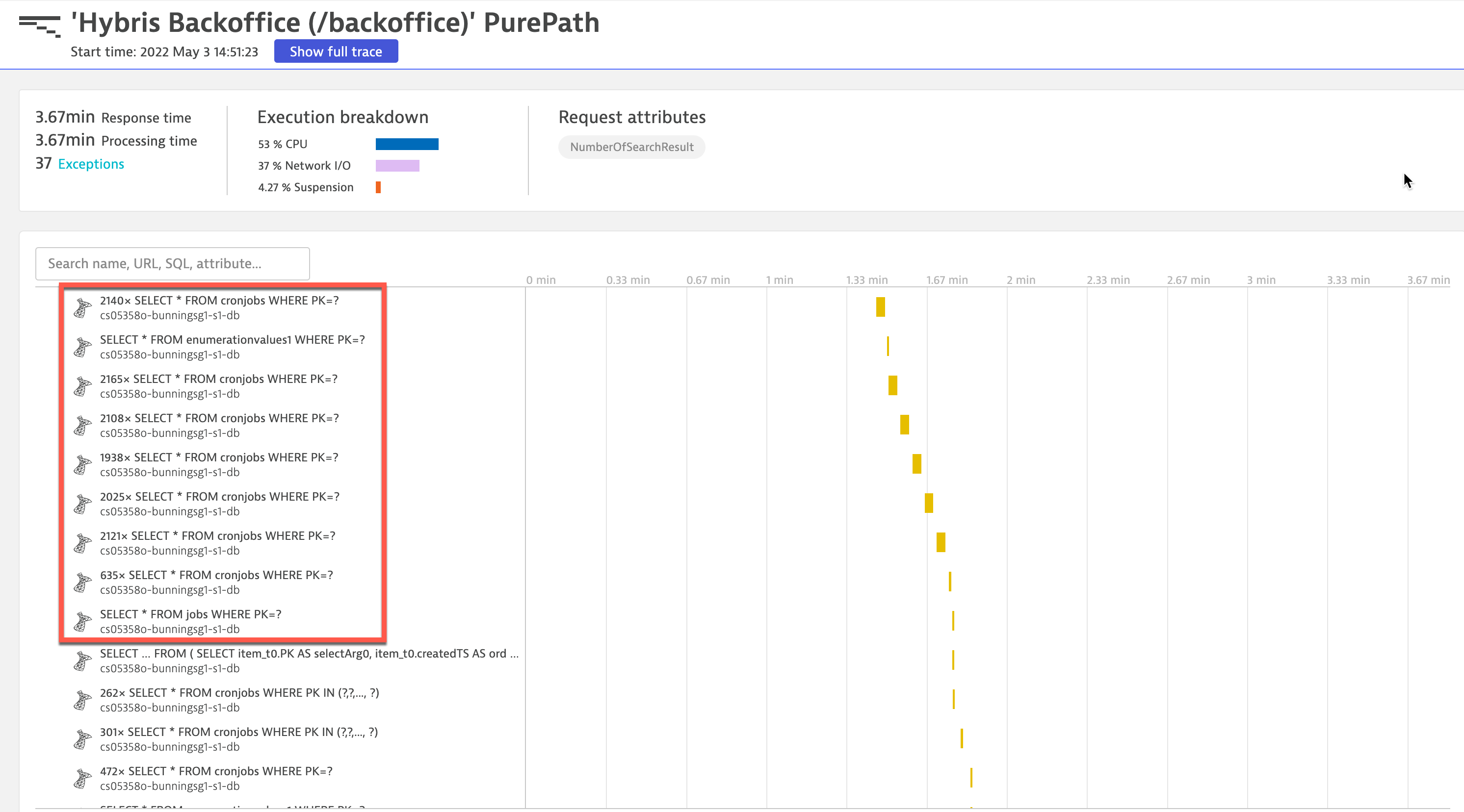Click the database icon for 2025× cronjobs query

[82, 504]
